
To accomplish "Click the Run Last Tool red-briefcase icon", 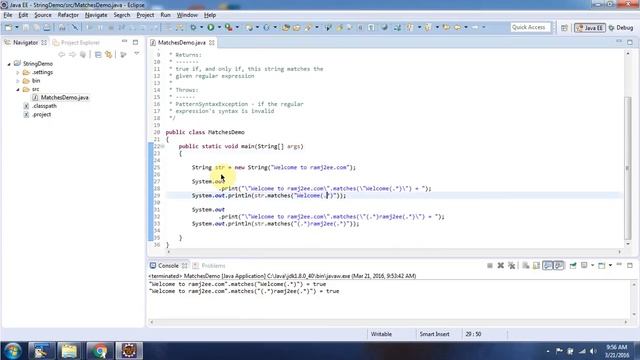I will [229, 27].
